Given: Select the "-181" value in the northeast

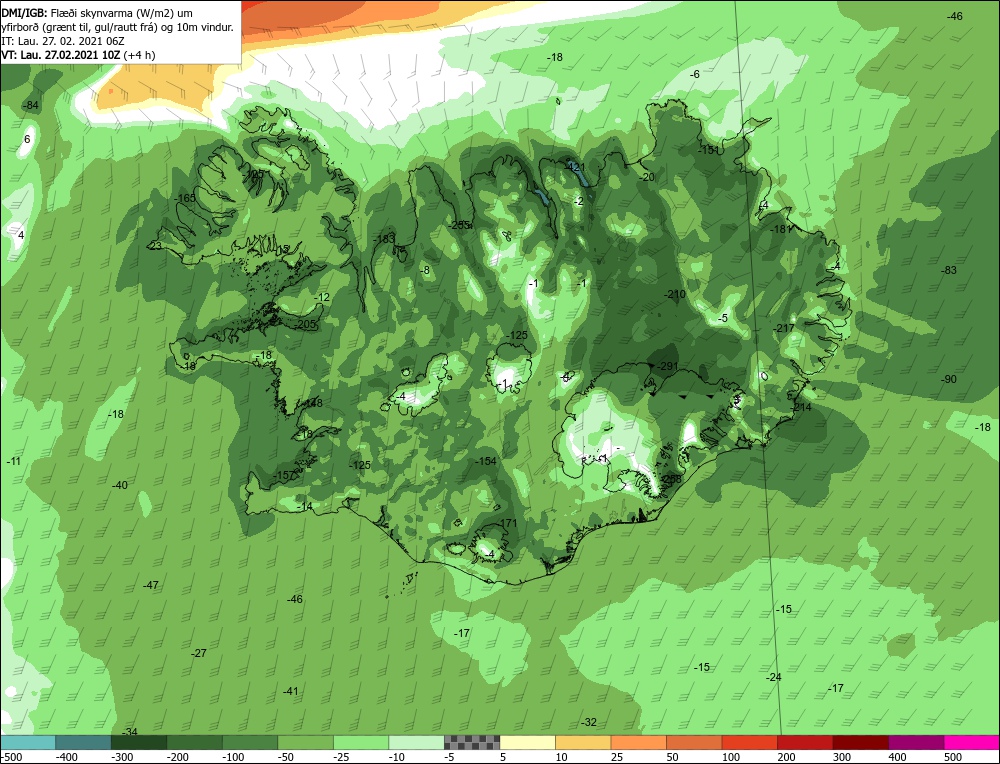Looking at the screenshot, I should (781, 229).
